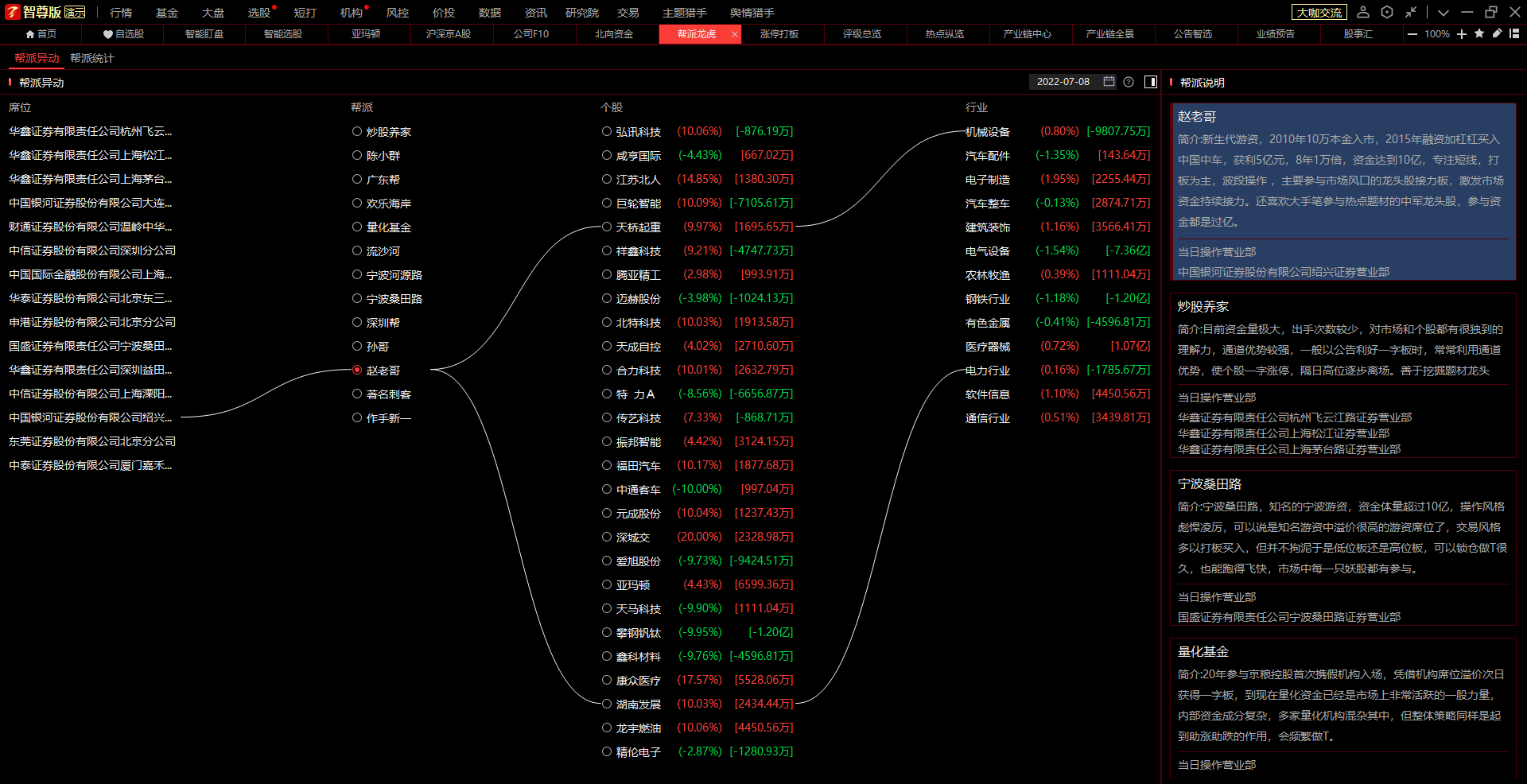Open the 产业链全景 tab
The image size is (1527, 784).
click(1110, 34)
